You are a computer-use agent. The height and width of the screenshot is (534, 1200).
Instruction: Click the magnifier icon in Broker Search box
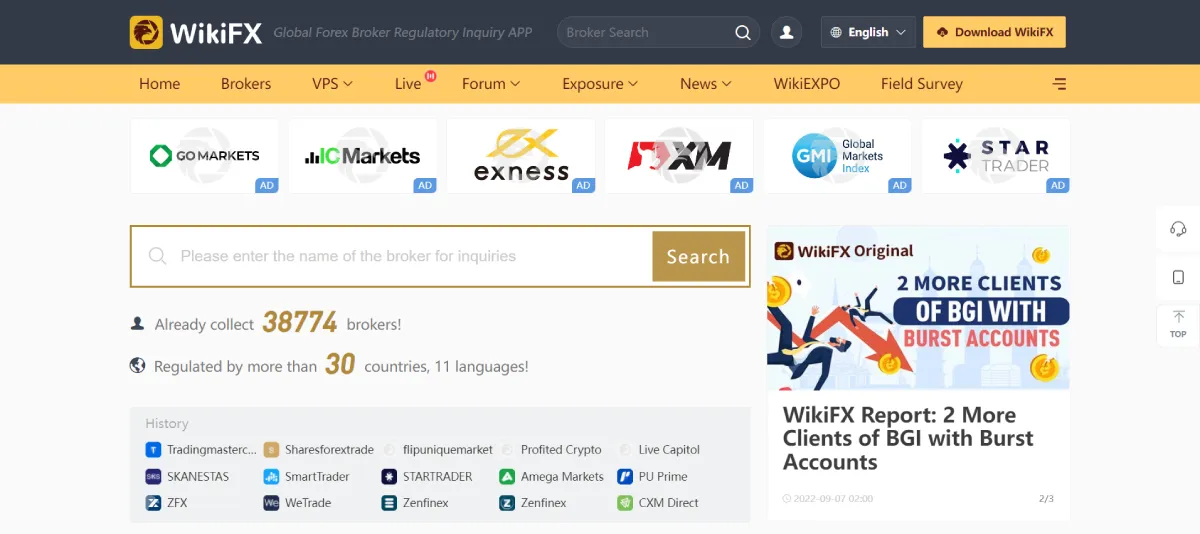tap(743, 32)
